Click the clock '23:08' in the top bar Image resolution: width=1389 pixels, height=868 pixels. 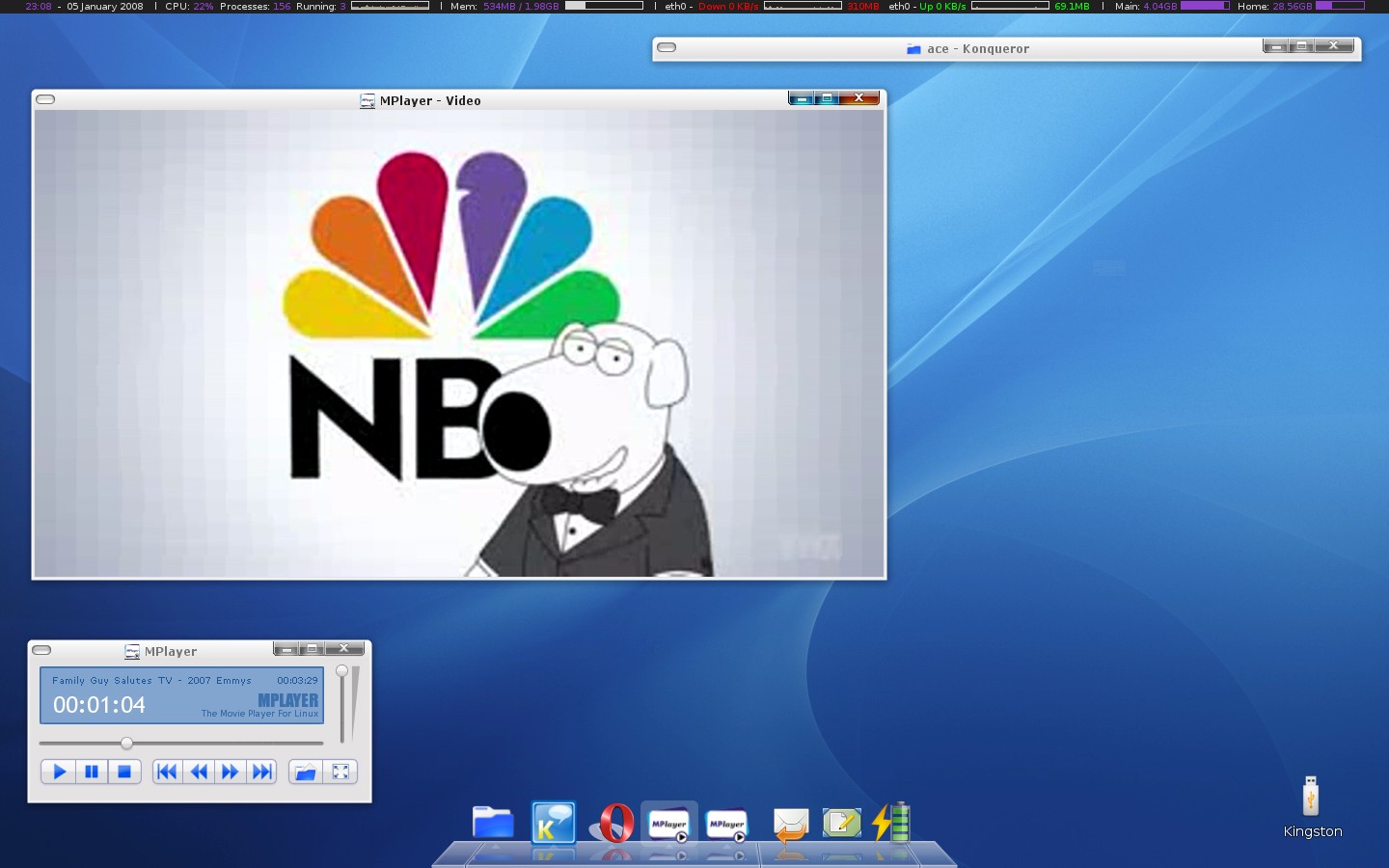tap(39, 6)
